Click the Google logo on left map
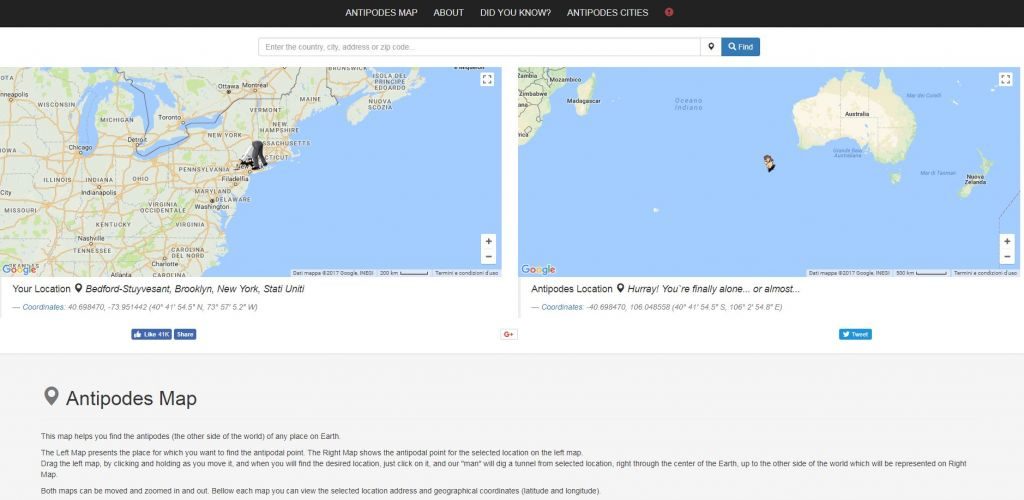Viewport: 1024px width, 500px height. click(x=18, y=270)
